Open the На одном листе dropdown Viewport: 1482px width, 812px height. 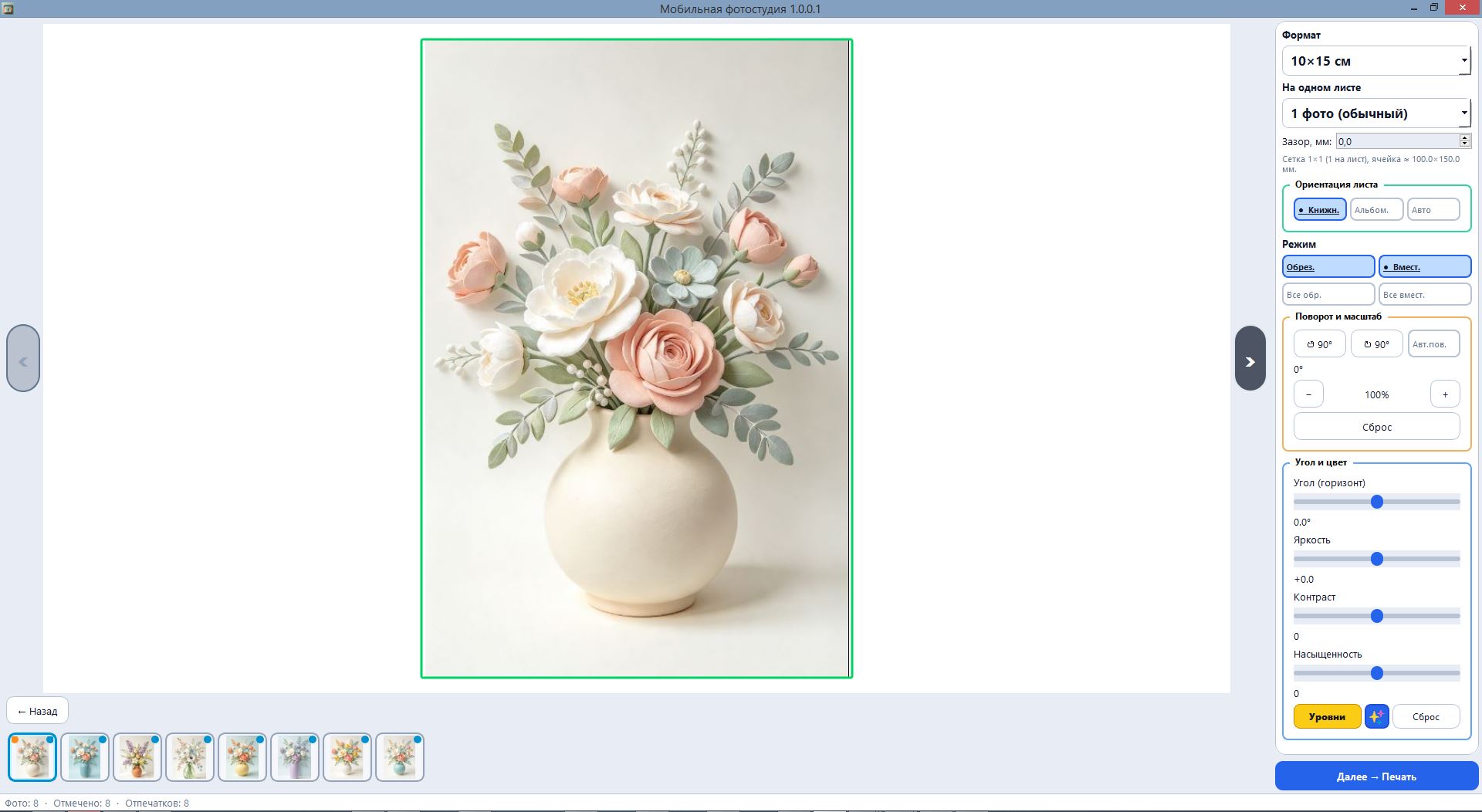click(x=1376, y=113)
